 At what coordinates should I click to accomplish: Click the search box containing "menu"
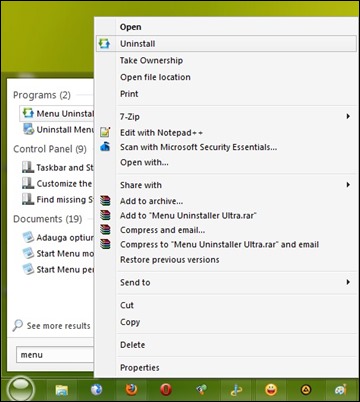55,355
